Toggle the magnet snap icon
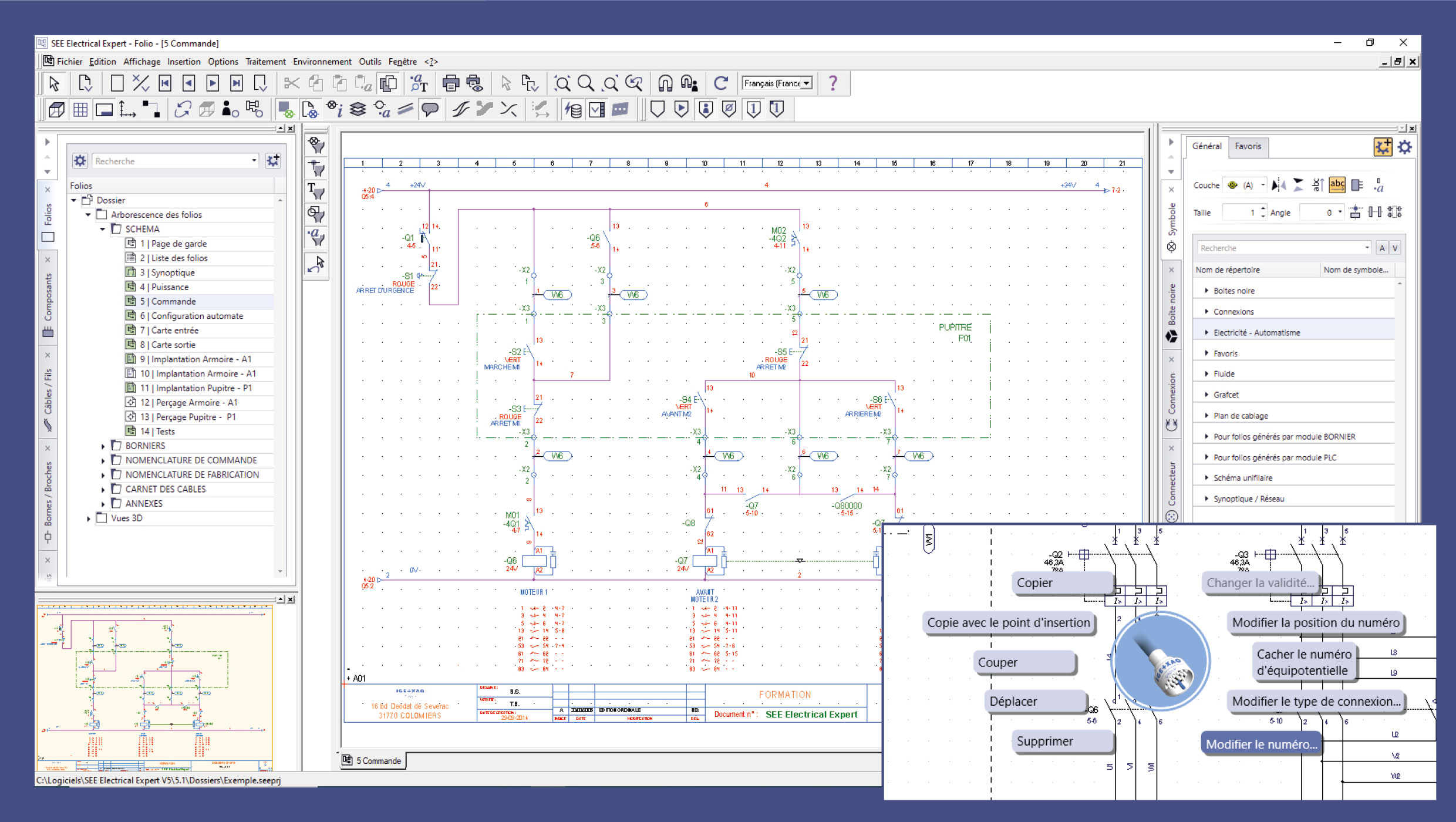Viewport: 1456px width, 822px height. [x=665, y=83]
